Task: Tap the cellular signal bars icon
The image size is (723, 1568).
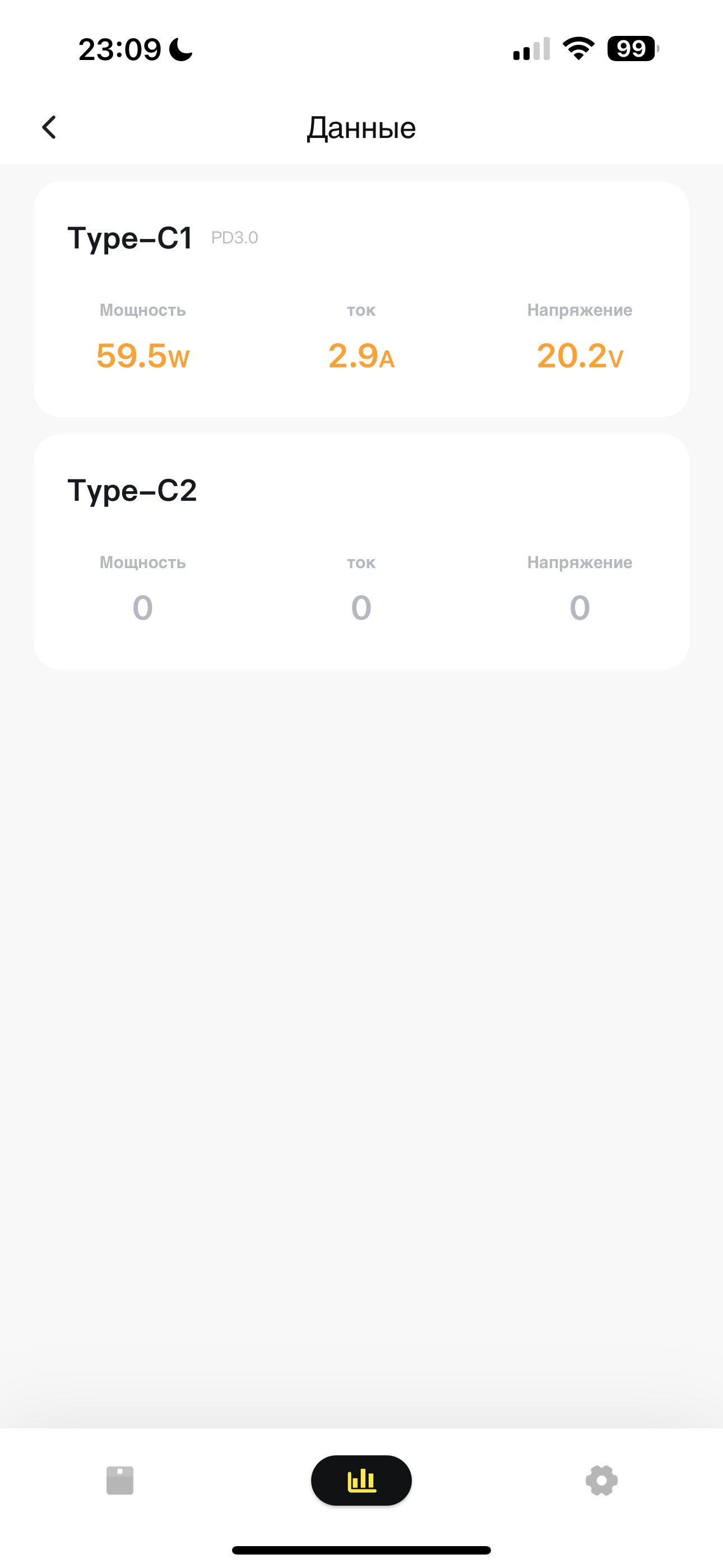Action: pyautogui.click(x=531, y=49)
